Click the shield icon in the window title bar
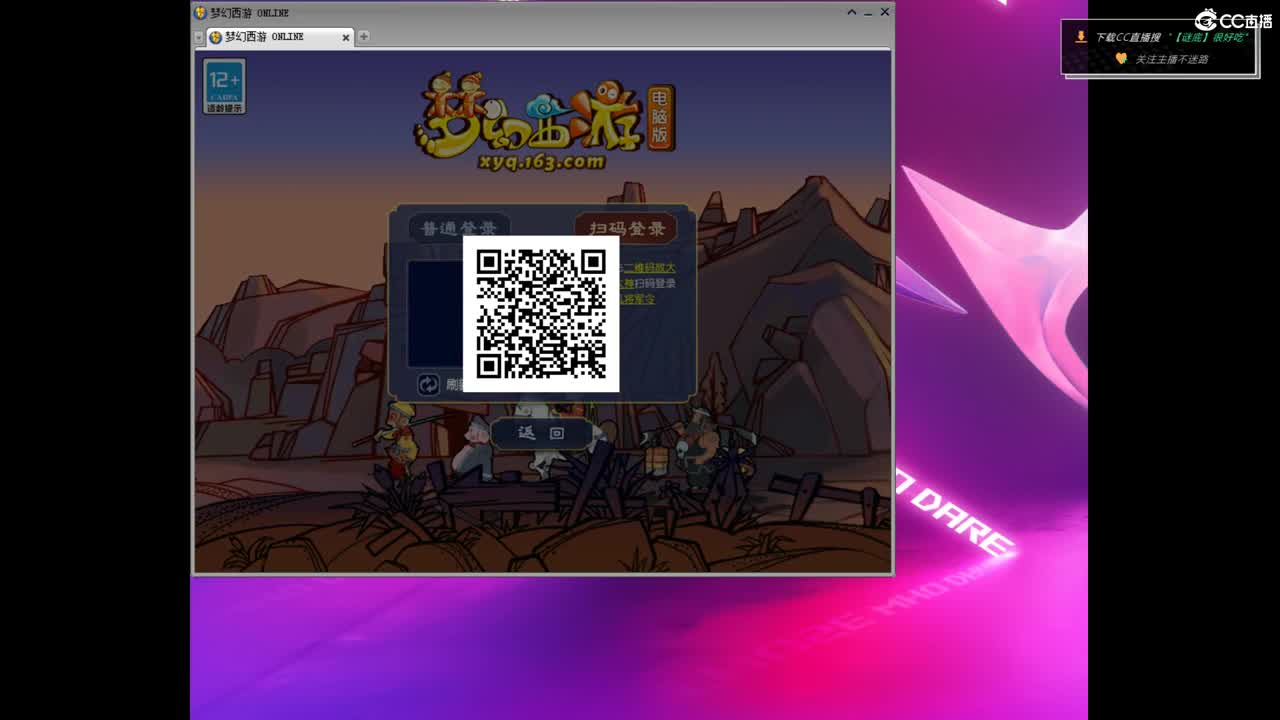 [201, 12]
